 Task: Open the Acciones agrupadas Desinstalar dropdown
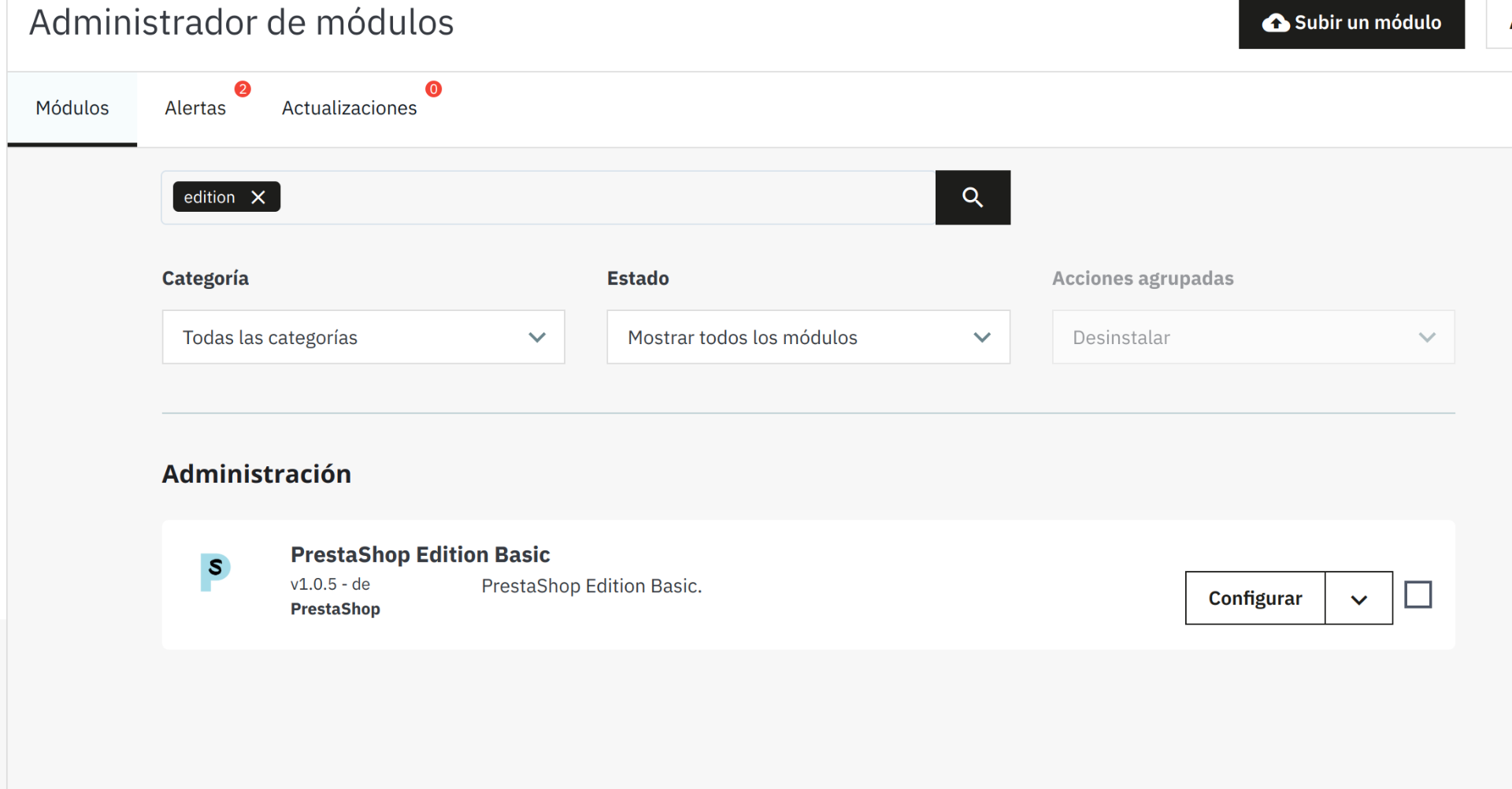click(x=1253, y=337)
